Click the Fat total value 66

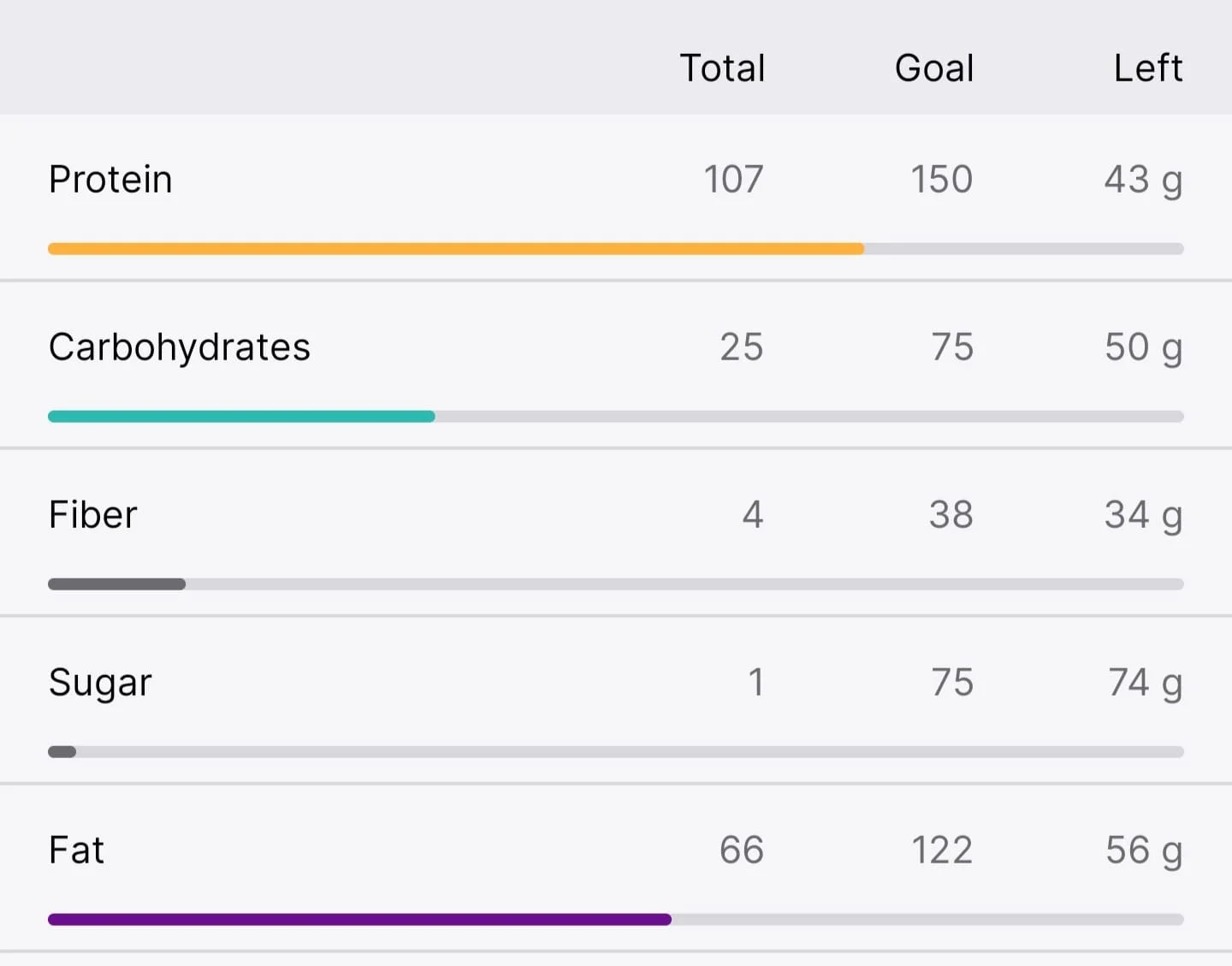coord(742,850)
